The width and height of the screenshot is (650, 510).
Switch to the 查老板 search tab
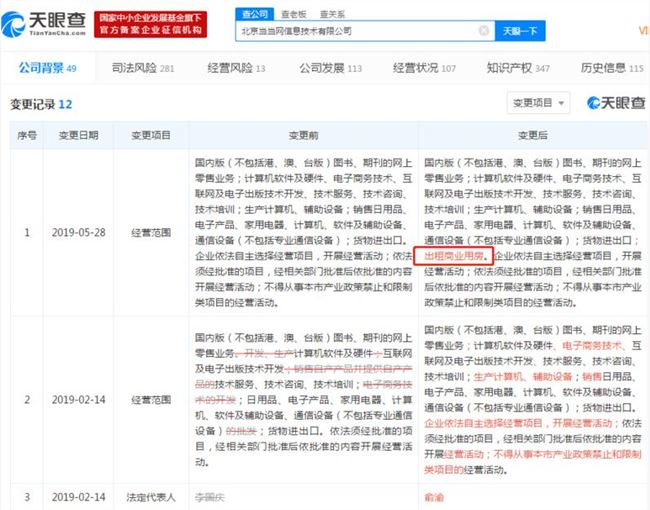point(293,14)
